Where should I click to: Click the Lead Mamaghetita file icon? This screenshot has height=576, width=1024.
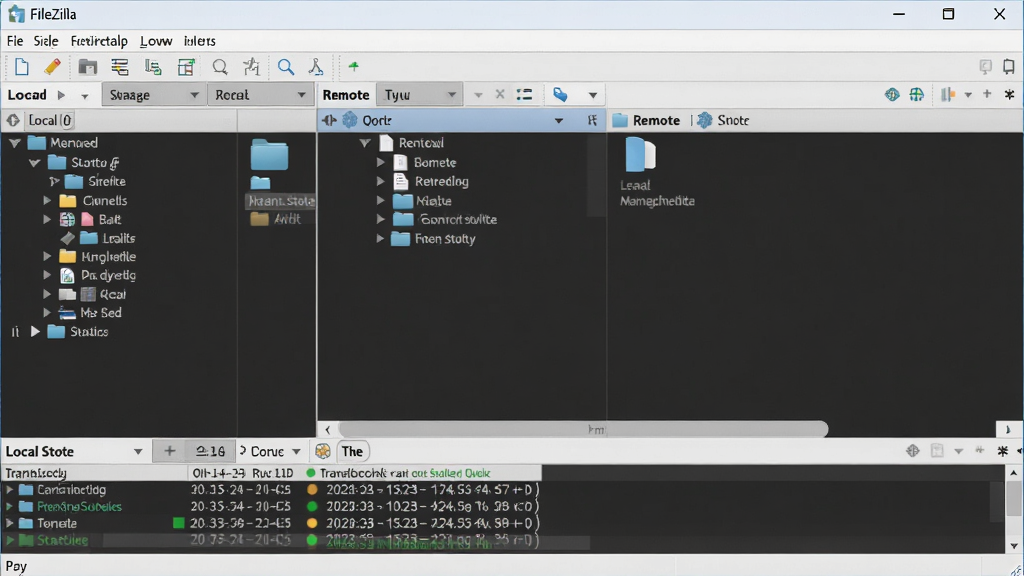coord(640,154)
